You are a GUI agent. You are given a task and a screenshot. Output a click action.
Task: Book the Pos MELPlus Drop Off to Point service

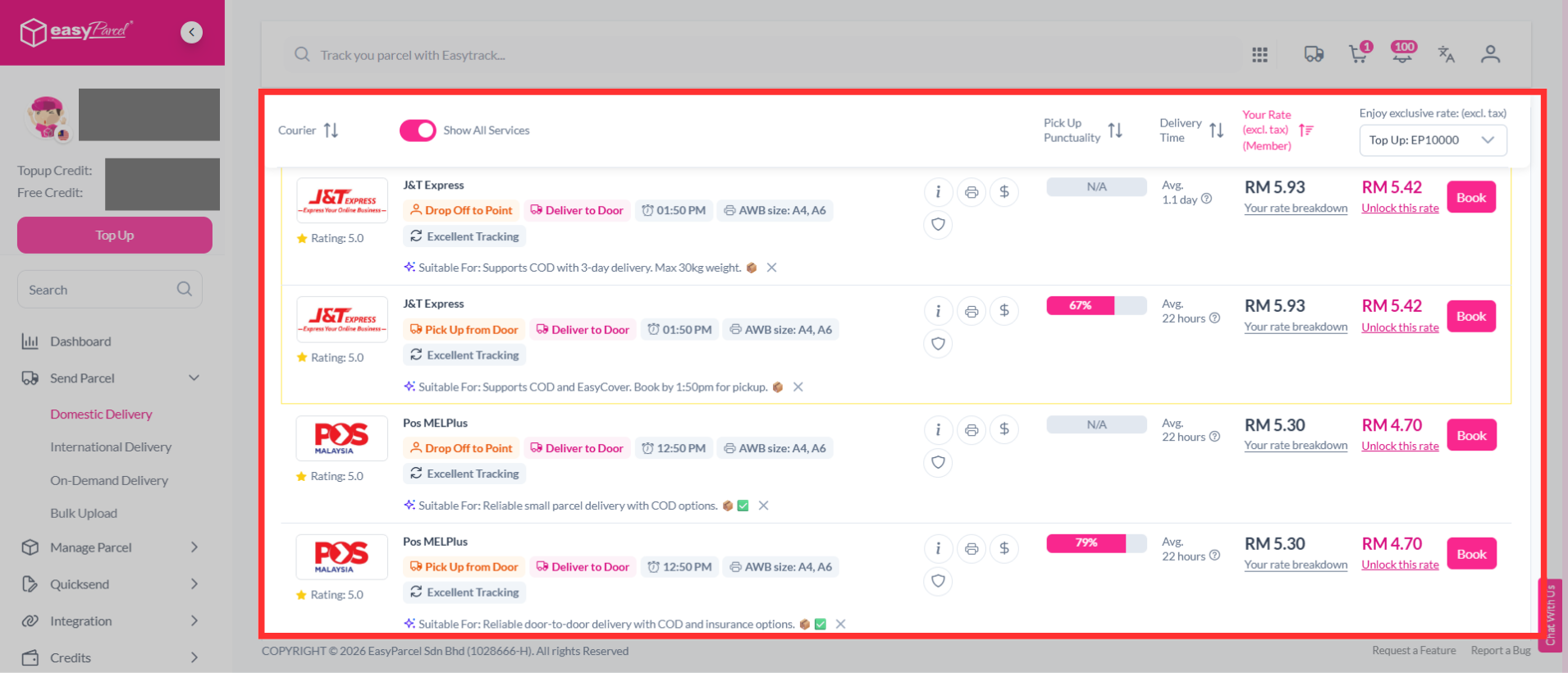point(1471,435)
